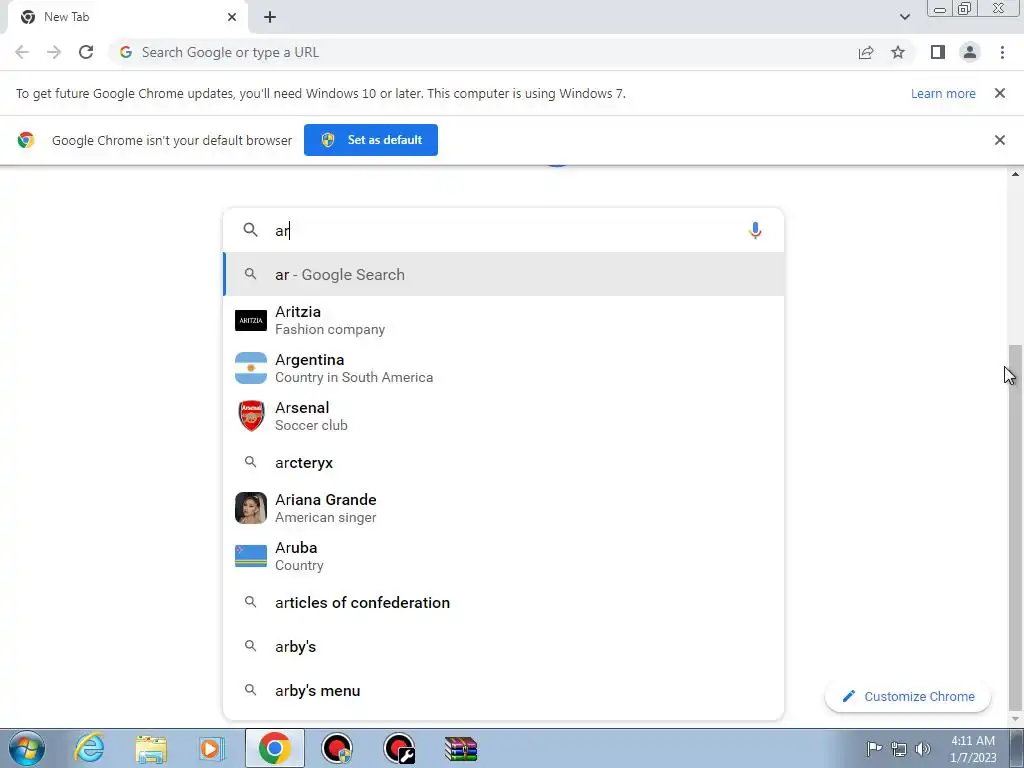Share this page icon in address bar

coord(866,52)
